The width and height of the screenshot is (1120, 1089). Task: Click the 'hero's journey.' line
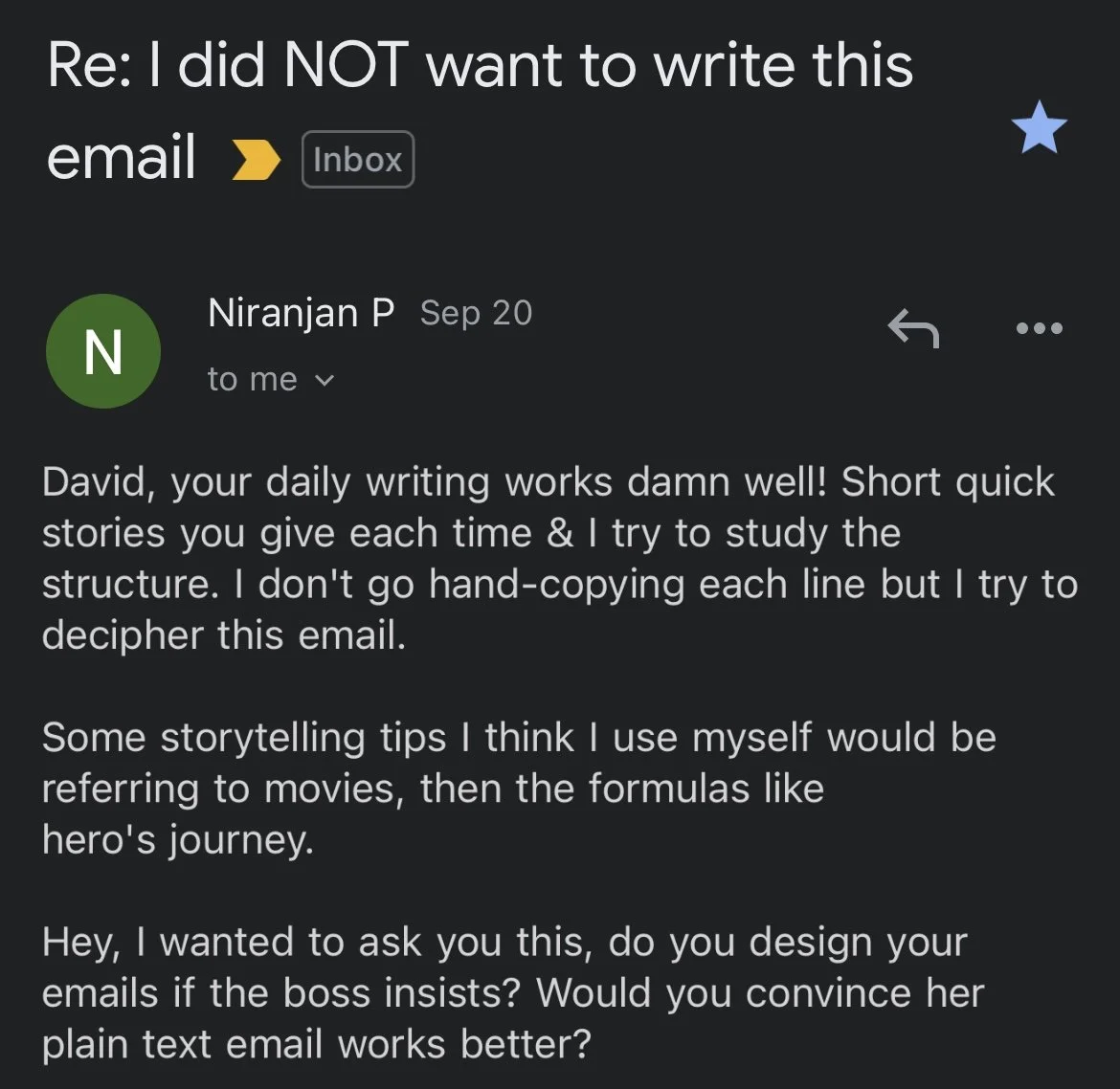[x=178, y=840]
